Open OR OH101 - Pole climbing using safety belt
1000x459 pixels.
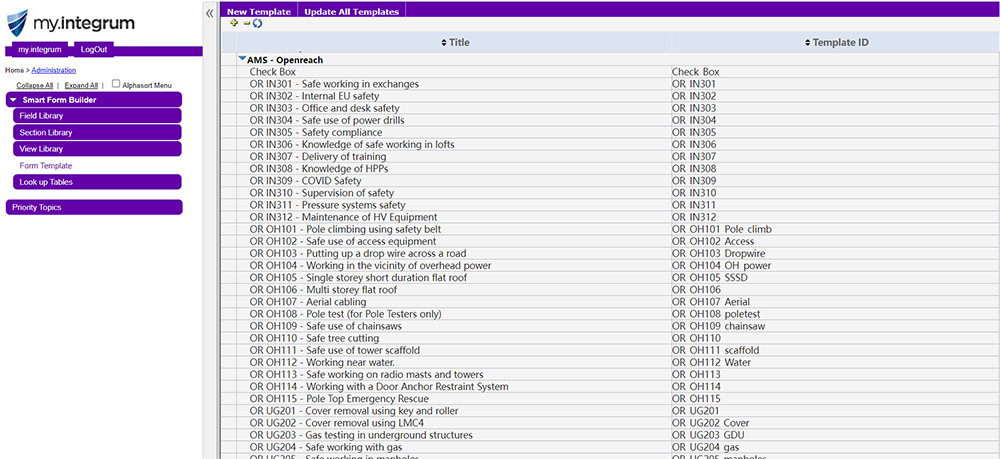click(x=345, y=230)
